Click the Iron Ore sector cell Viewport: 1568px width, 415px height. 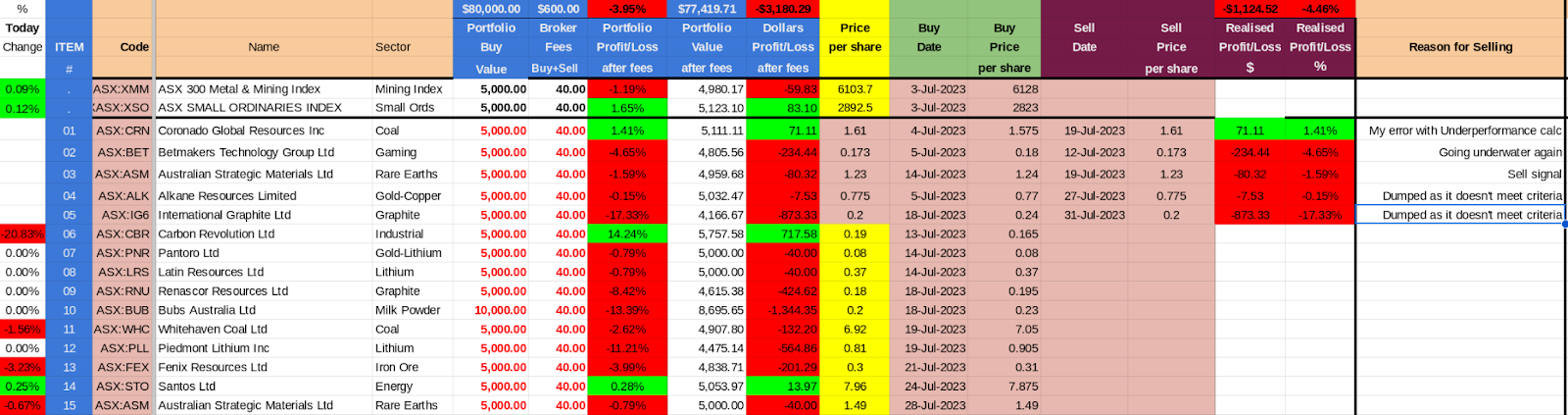[x=413, y=367]
